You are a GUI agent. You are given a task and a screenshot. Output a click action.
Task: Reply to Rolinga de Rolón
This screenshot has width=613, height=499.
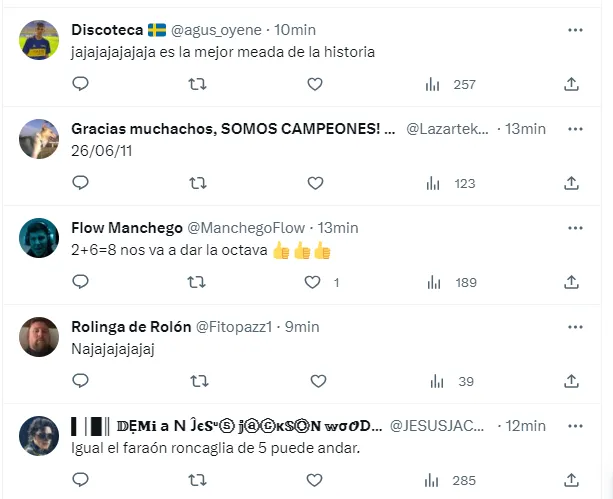pyautogui.click(x=81, y=381)
